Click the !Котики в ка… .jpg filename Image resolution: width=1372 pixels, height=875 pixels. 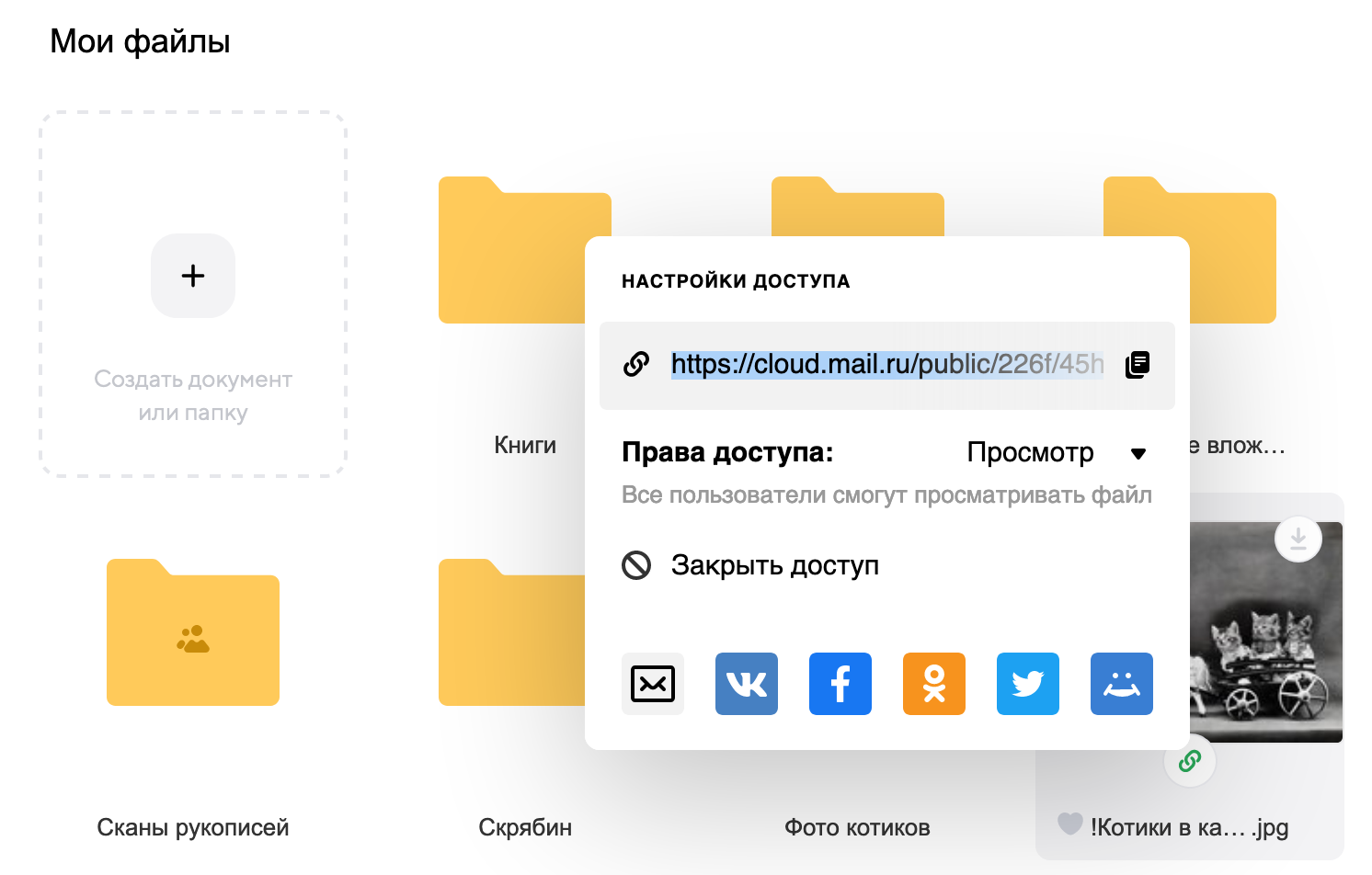1189,827
